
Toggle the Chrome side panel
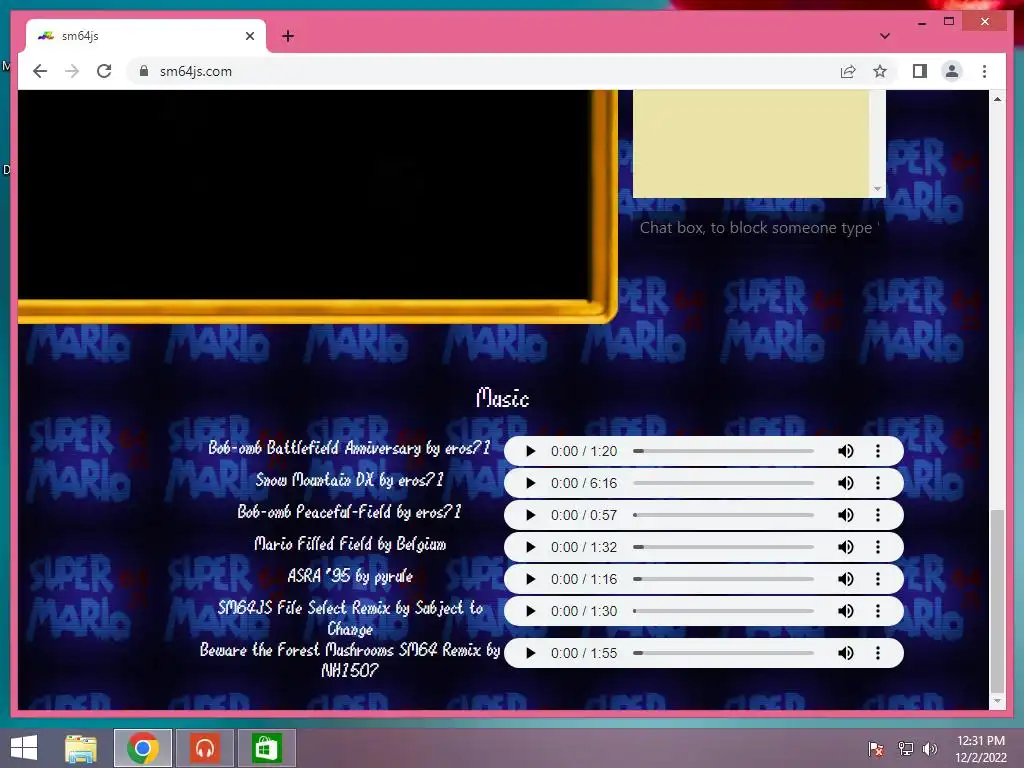[920, 71]
